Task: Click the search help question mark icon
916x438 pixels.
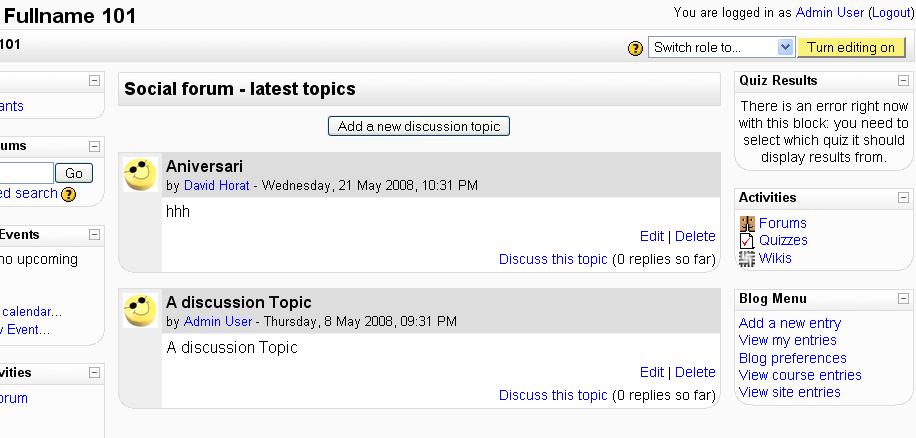Action: point(68,194)
